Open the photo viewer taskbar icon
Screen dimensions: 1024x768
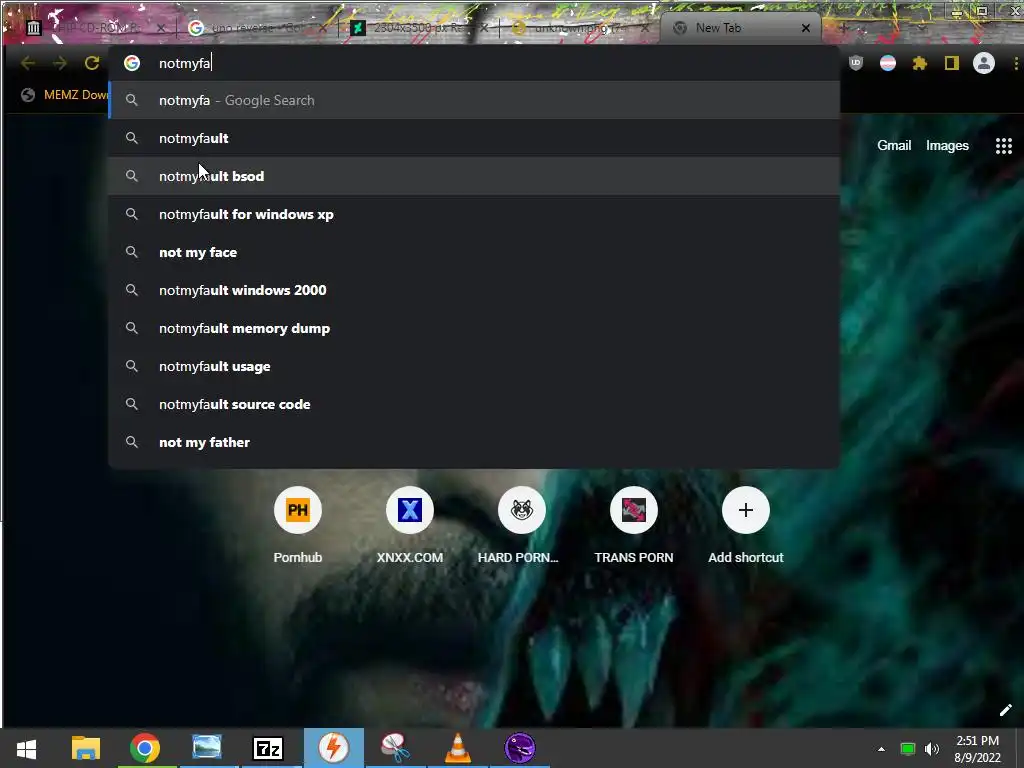[207, 748]
